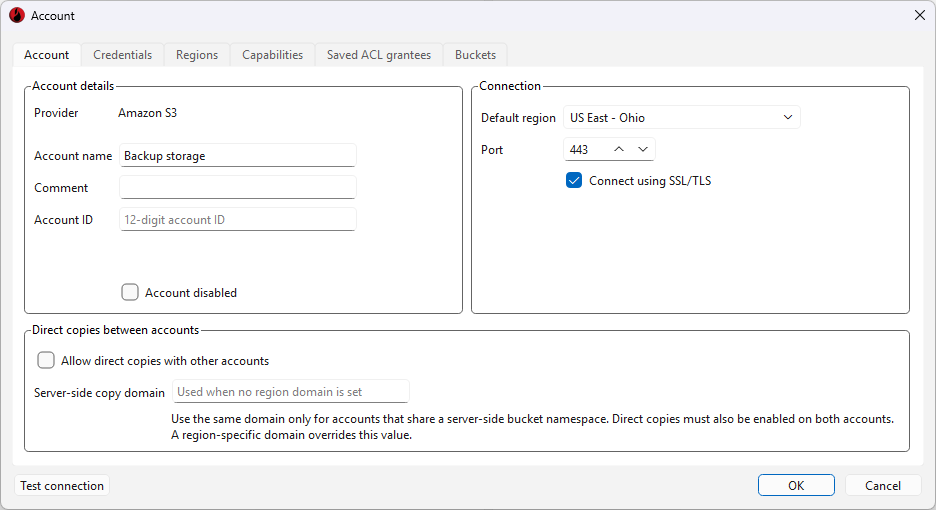Image resolution: width=936 pixels, height=510 pixels.
Task: Confirm with the OK button
Action: (x=796, y=486)
